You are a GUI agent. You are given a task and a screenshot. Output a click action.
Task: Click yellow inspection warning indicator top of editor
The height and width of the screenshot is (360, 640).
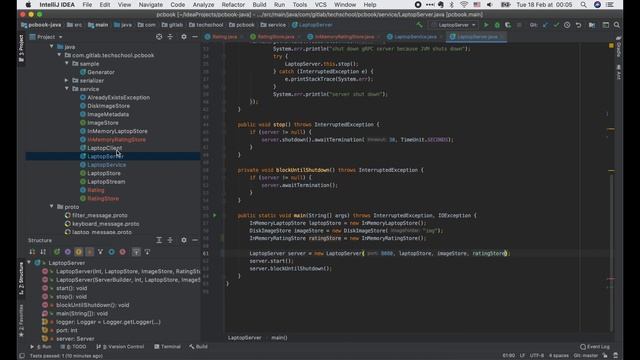(611, 45)
